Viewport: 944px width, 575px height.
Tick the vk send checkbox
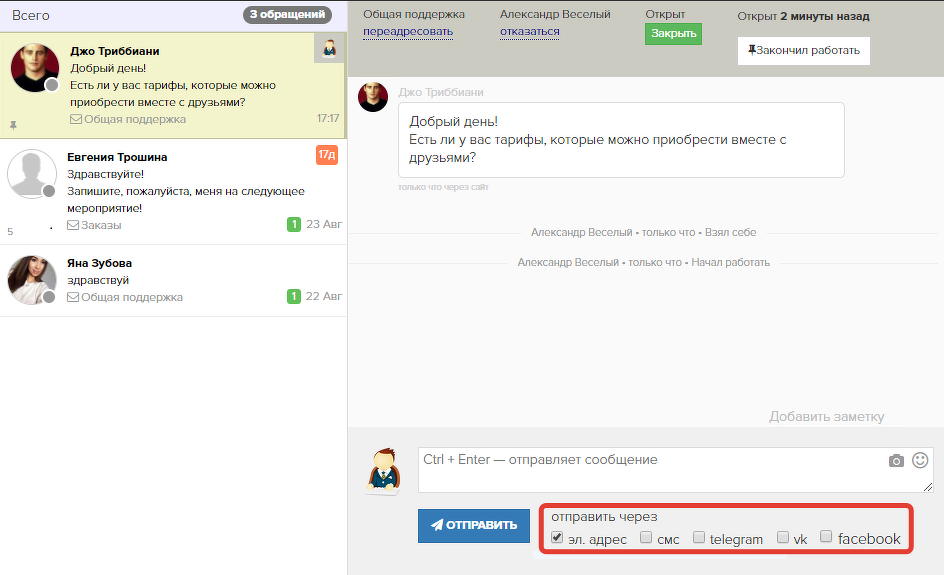[783, 537]
